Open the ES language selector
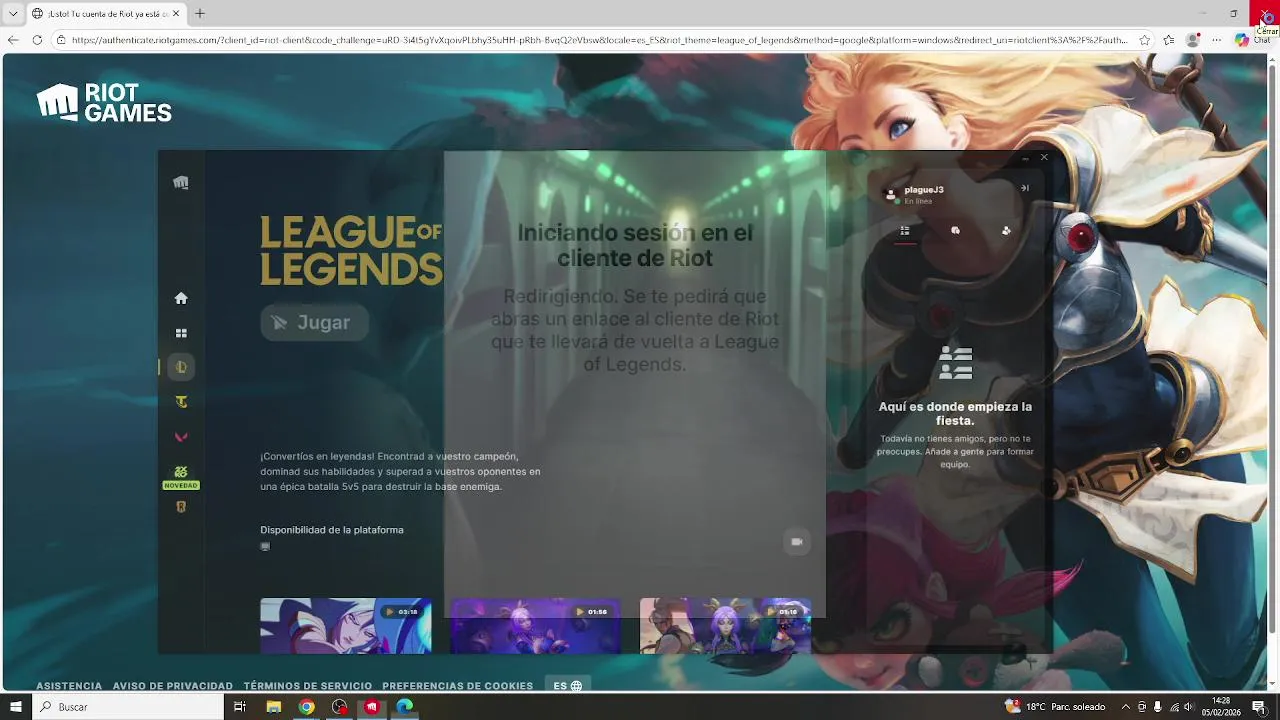The height and width of the screenshot is (720, 1280). [x=567, y=686]
